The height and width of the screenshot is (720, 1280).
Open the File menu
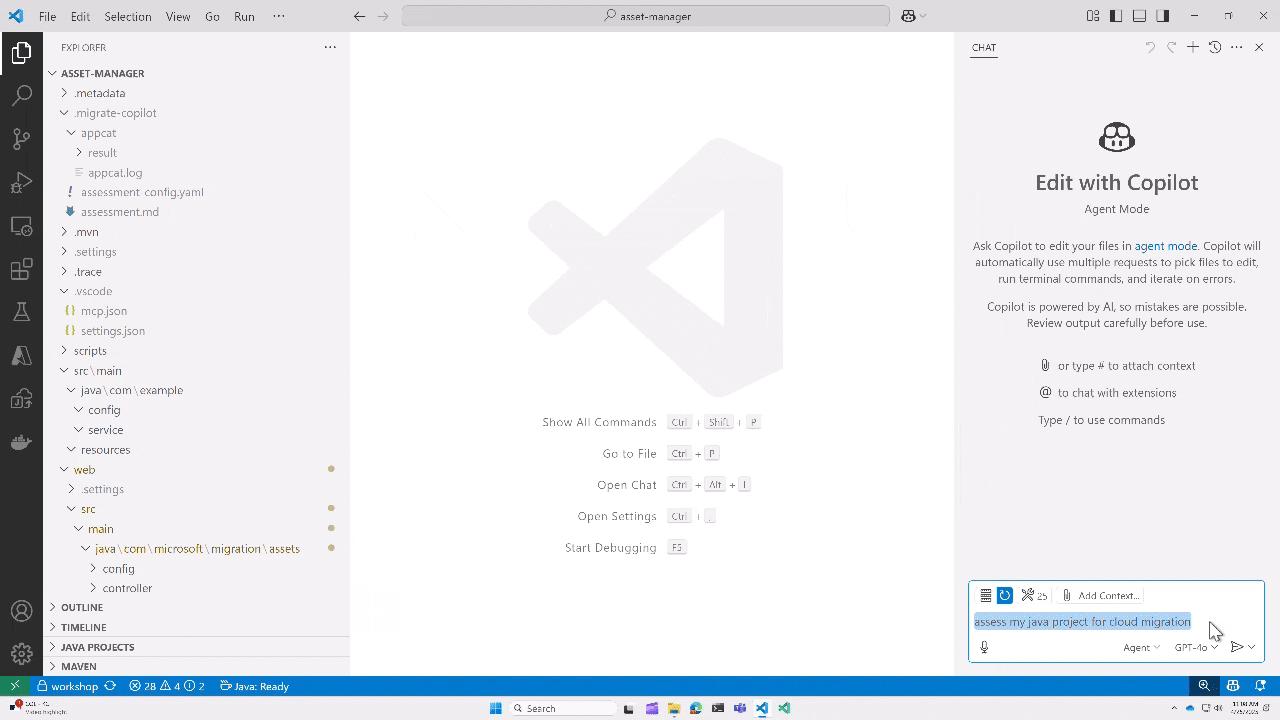pos(47,16)
